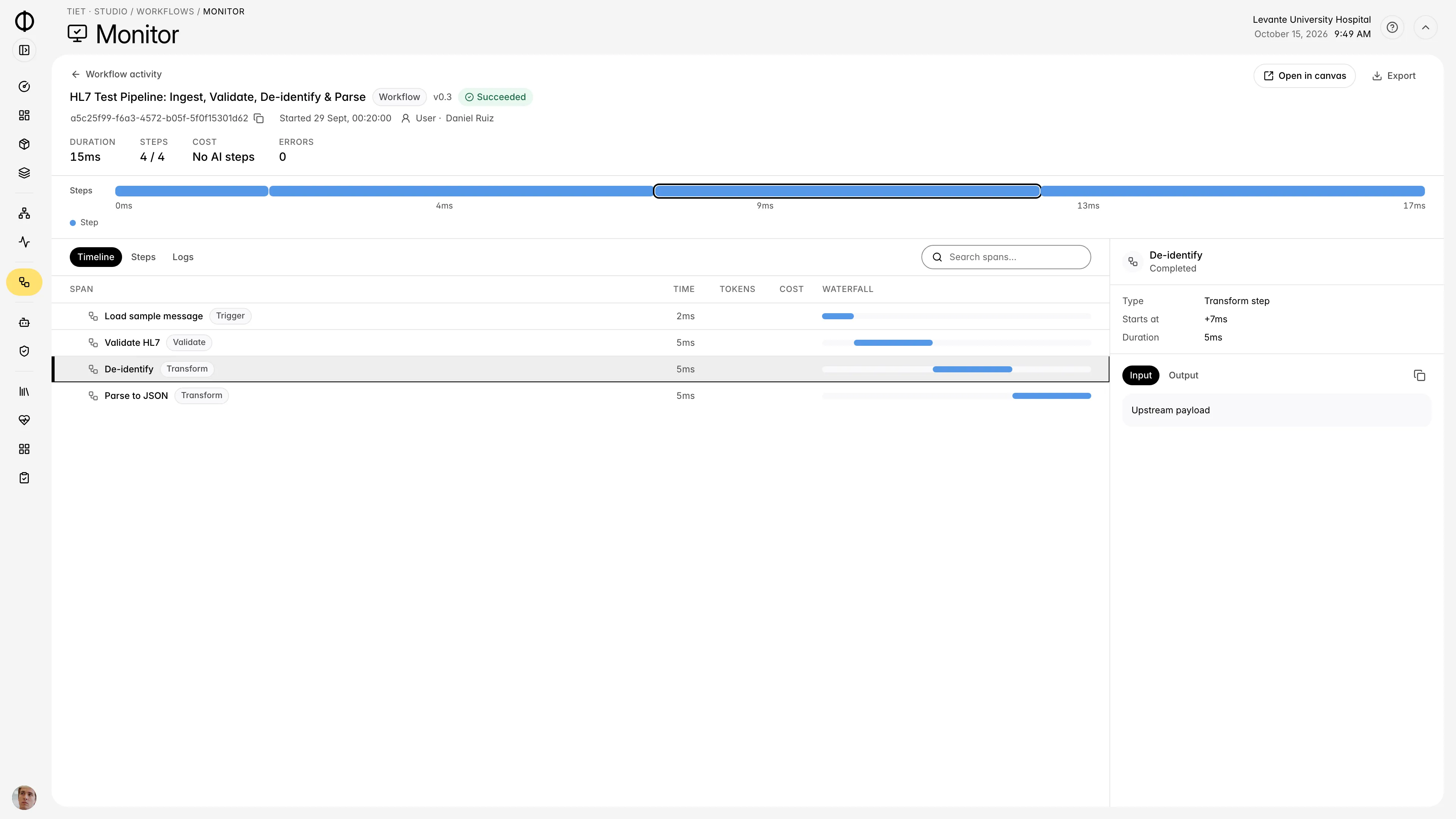Select the Parse to JSON row
The width and height of the screenshot is (1456, 819).
pyautogui.click(x=581, y=395)
